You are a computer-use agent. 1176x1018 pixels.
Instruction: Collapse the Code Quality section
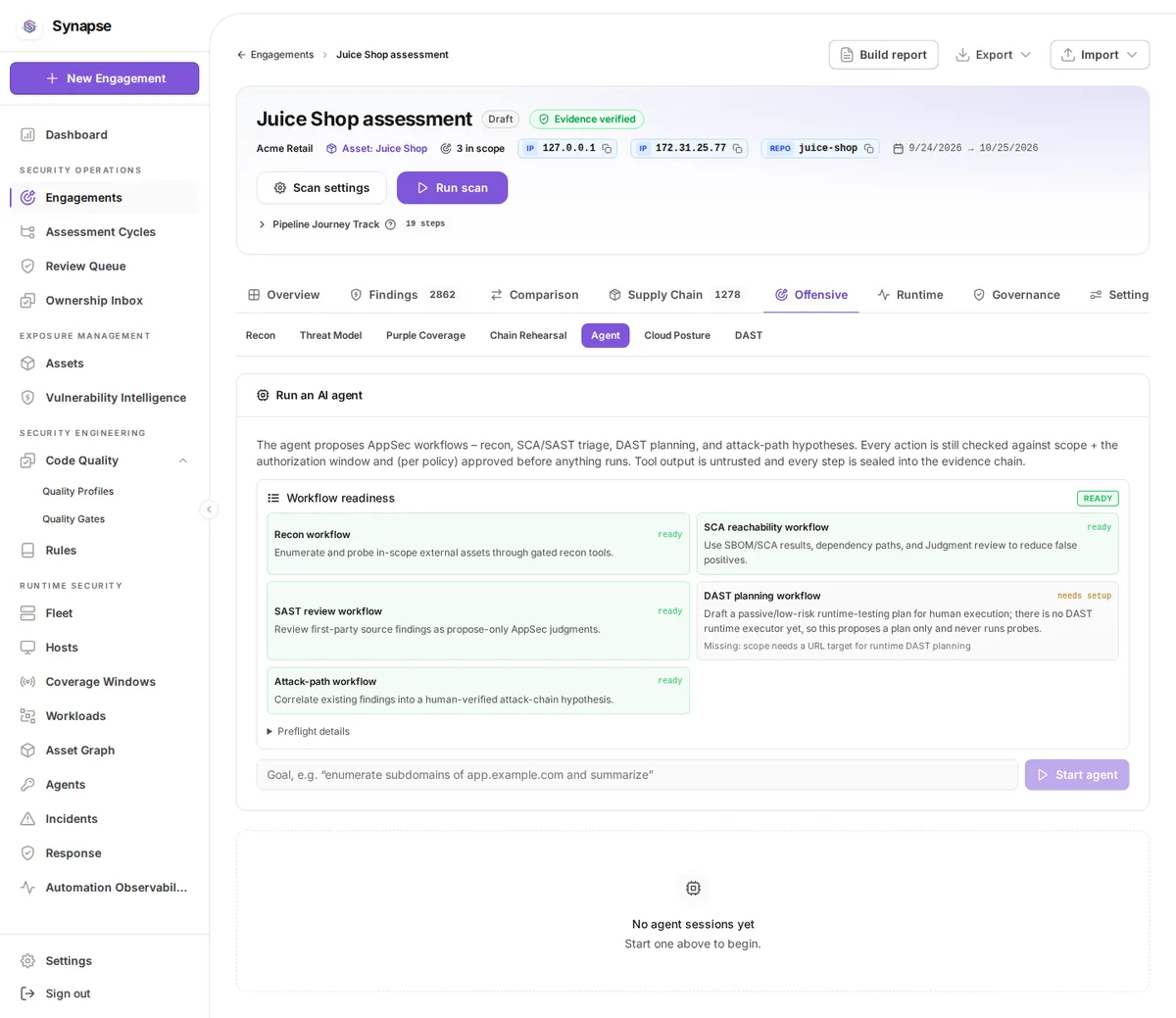[182, 461]
